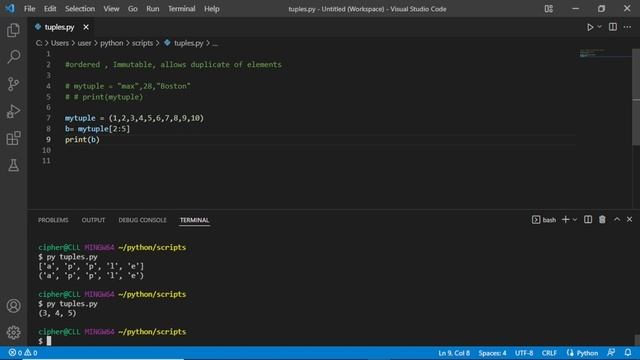Click Ln 9, Col 8 status entry
The image size is (640, 360).
point(454,353)
